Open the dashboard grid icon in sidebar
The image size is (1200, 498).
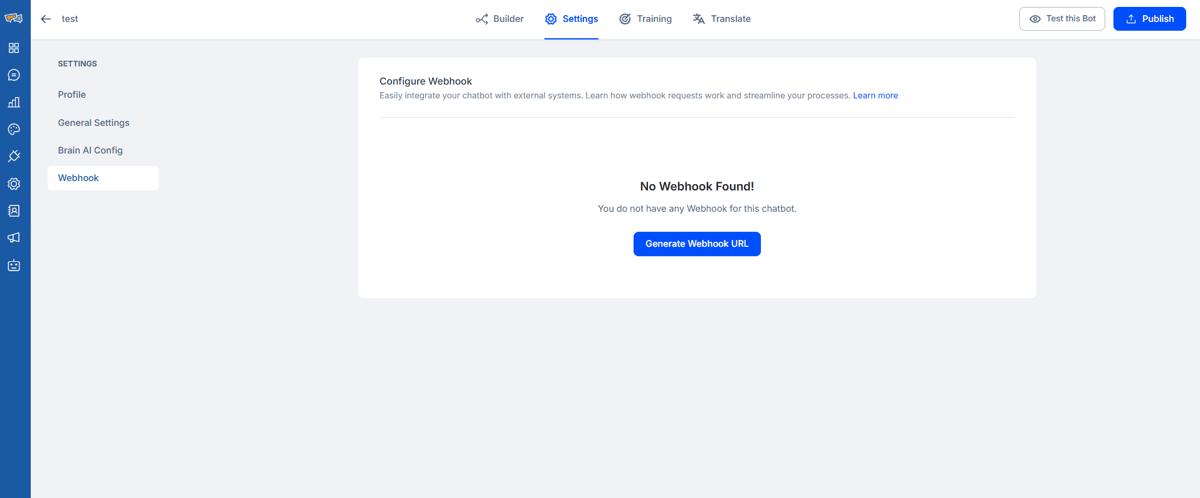tap(14, 48)
